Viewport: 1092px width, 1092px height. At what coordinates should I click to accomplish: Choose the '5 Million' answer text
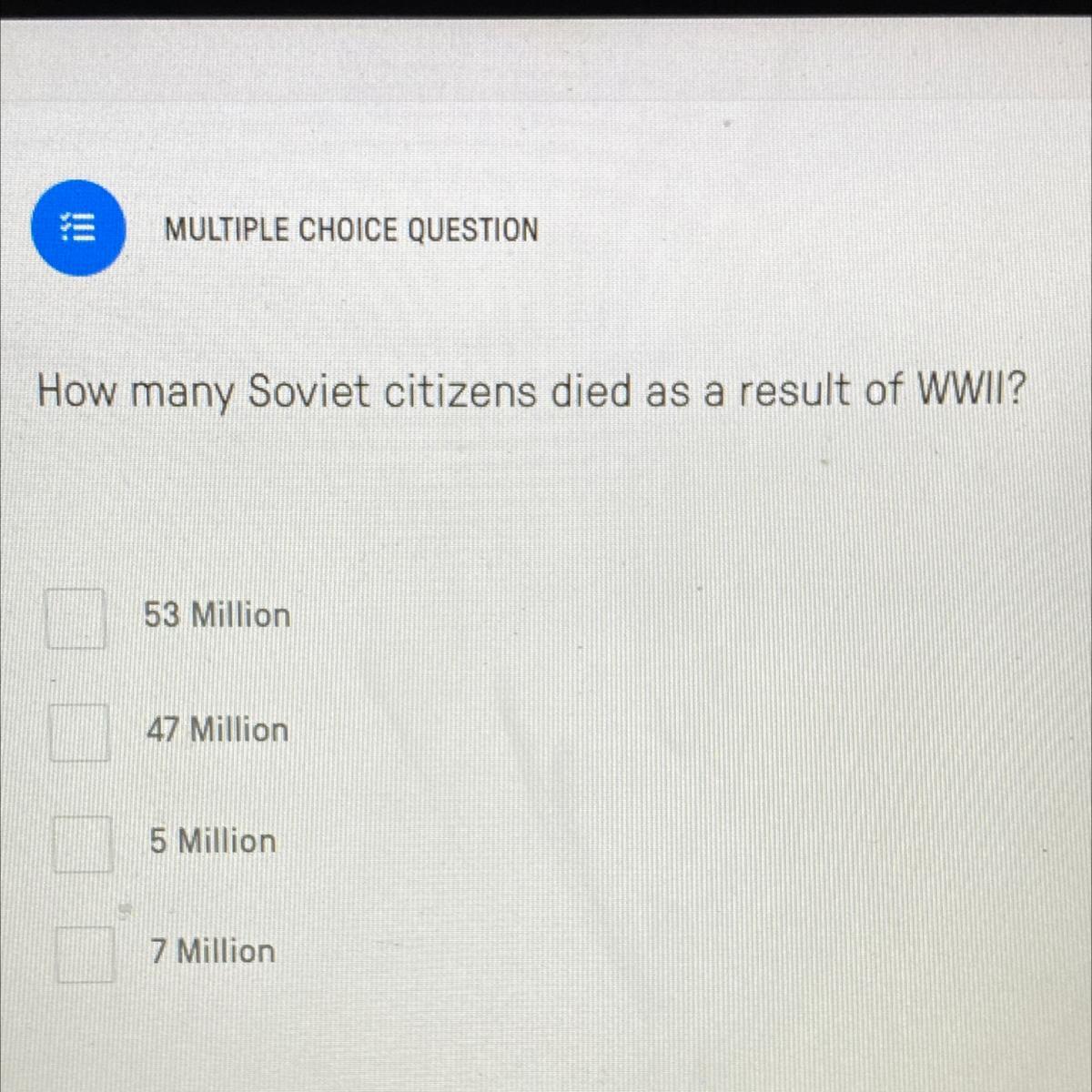[213, 841]
